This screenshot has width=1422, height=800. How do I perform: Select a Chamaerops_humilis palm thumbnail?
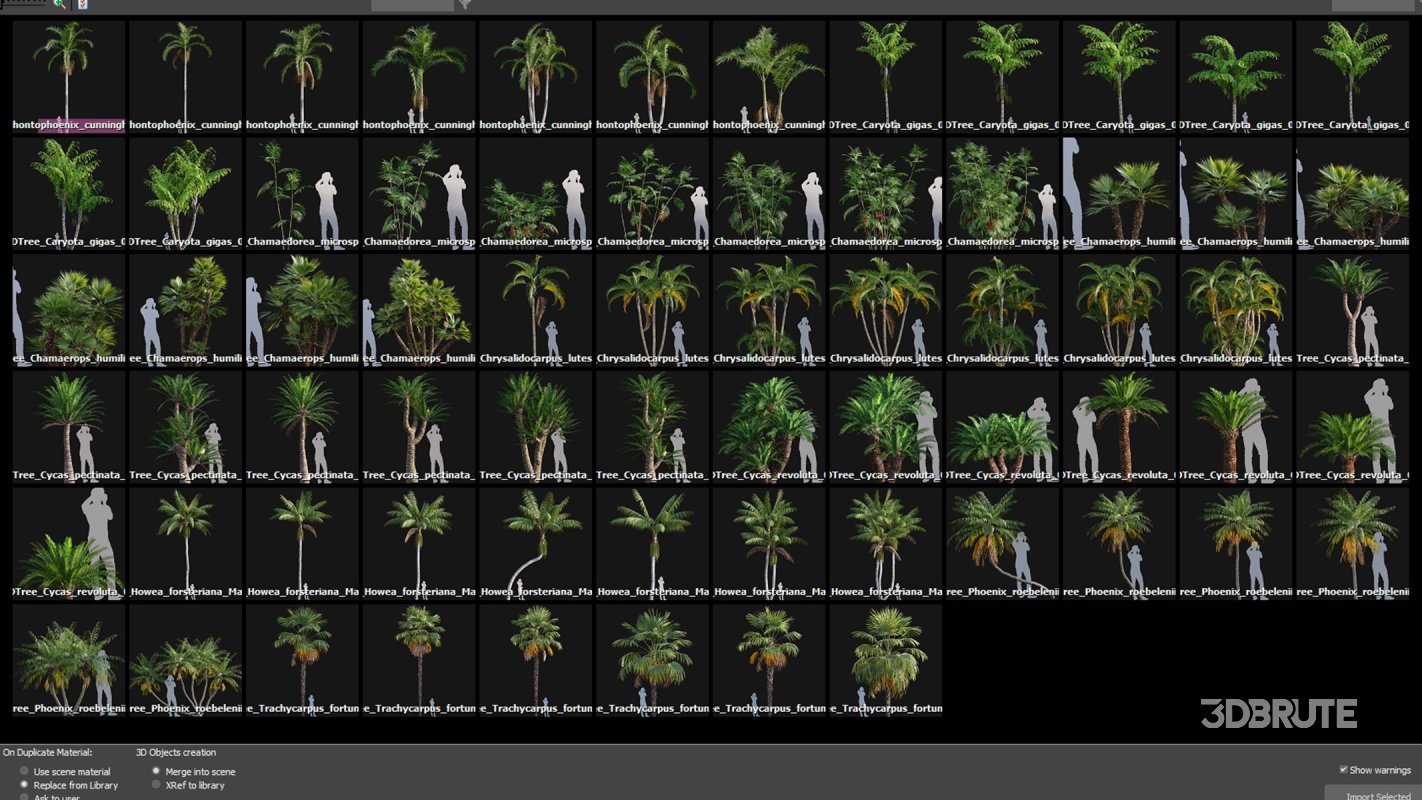pyautogui.click(x=1118, y=190)
